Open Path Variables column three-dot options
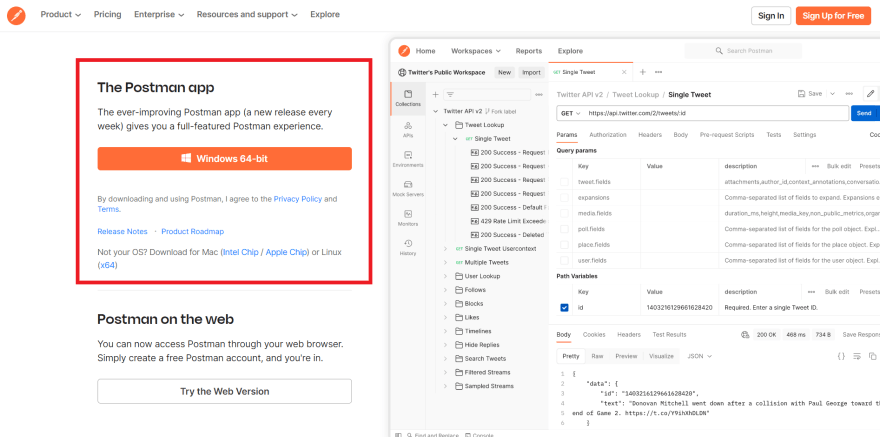 (x=811, y=292)
